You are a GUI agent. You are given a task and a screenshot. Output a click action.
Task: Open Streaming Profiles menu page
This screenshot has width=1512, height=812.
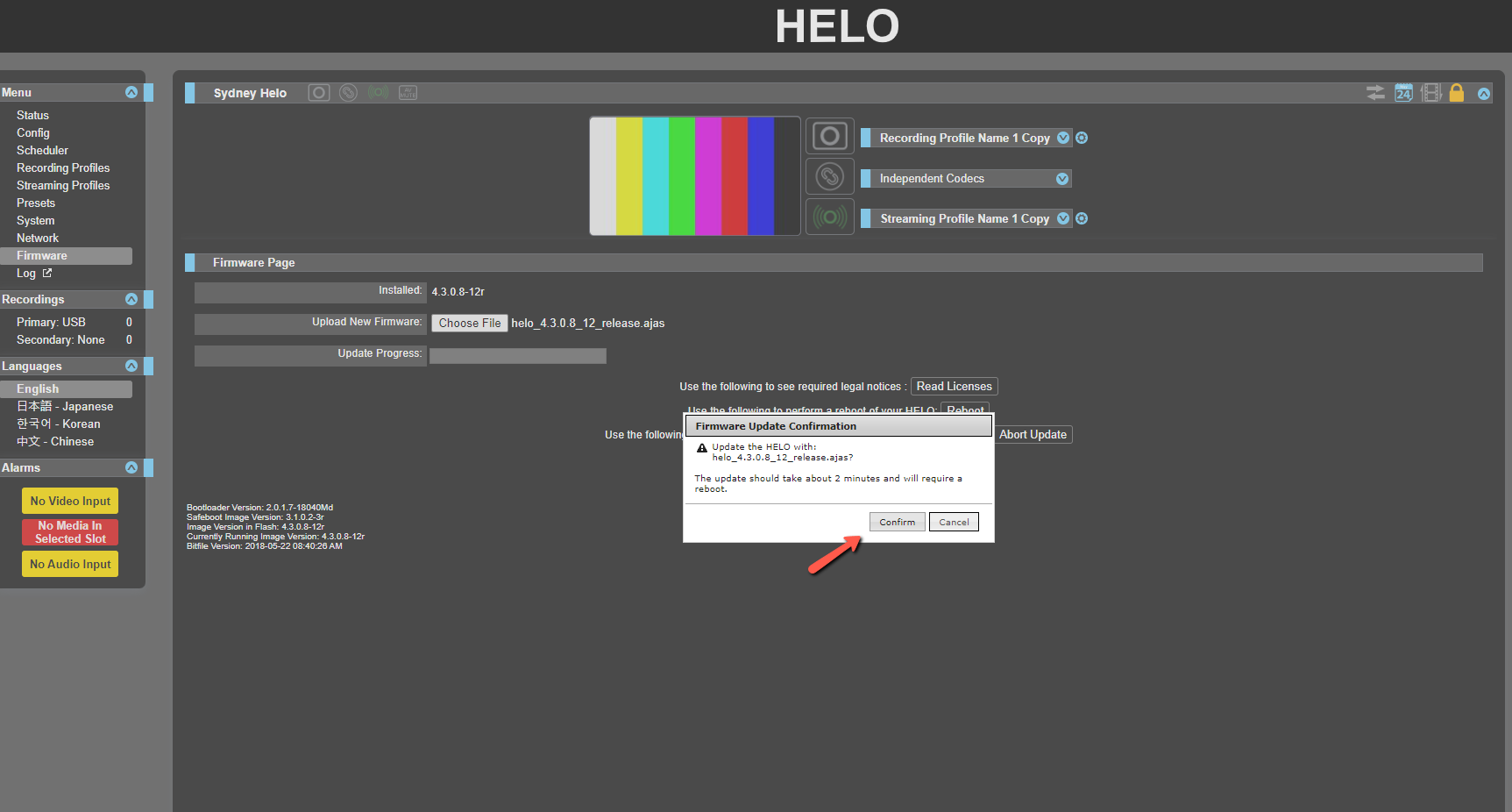click(x=63, y=185)
